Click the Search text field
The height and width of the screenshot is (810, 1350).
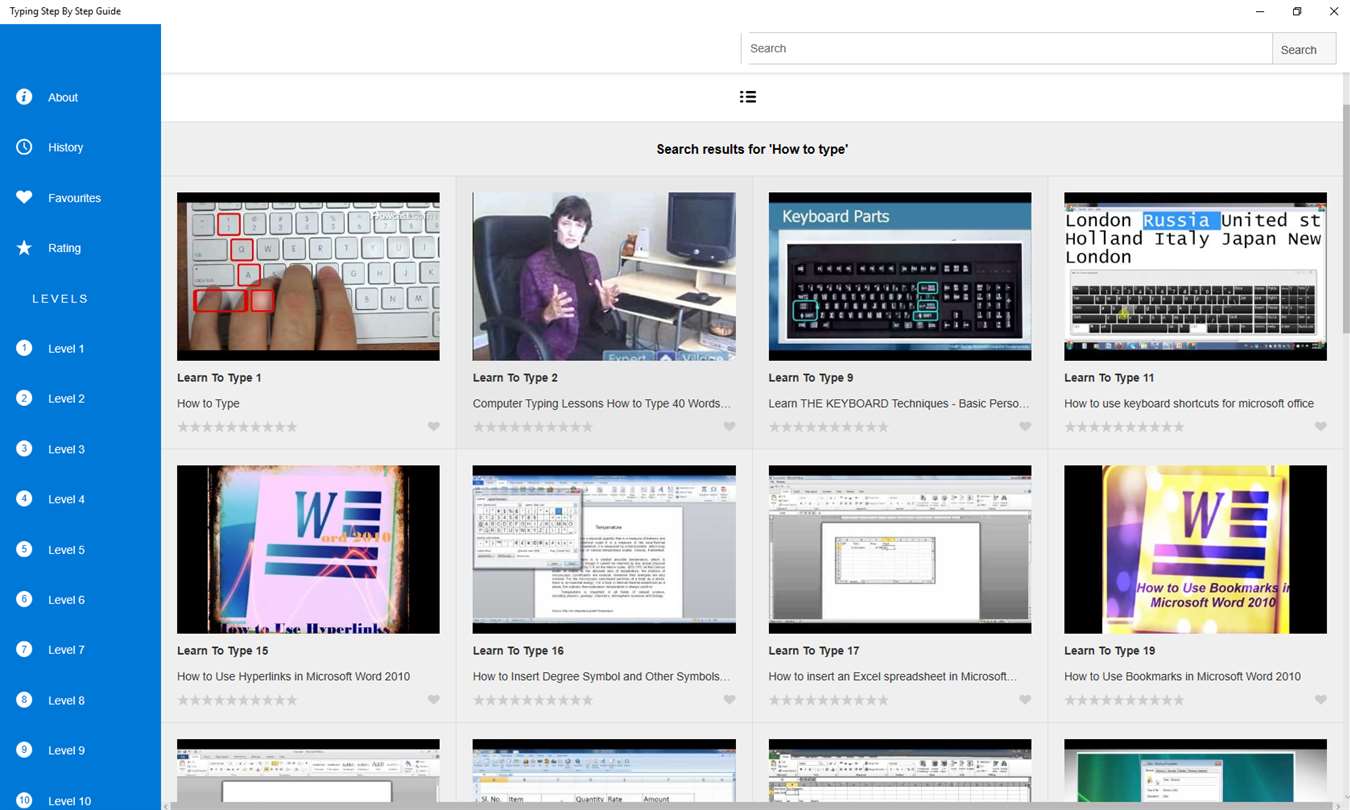[1007, 48]
